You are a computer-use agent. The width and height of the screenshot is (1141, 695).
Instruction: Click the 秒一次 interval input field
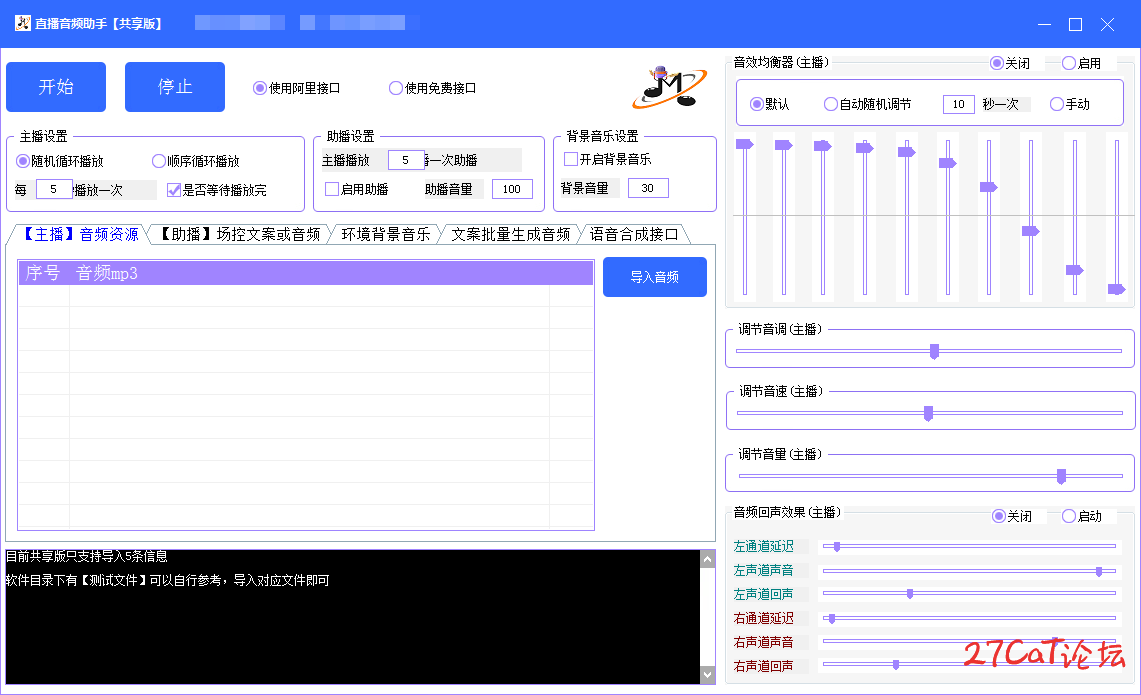tap(958, 104)
